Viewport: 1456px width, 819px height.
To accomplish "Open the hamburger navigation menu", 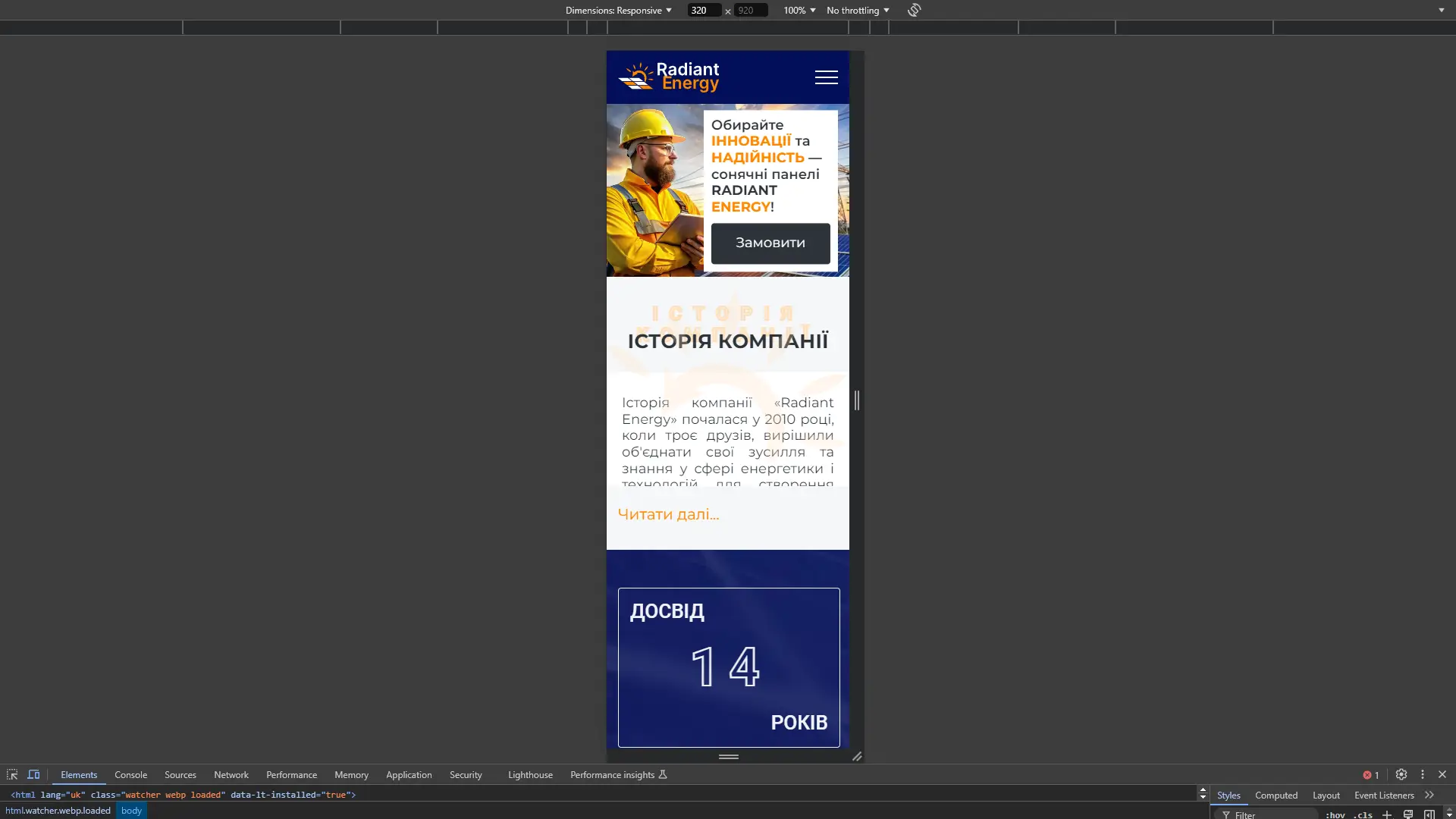I will tap(826, 77).
